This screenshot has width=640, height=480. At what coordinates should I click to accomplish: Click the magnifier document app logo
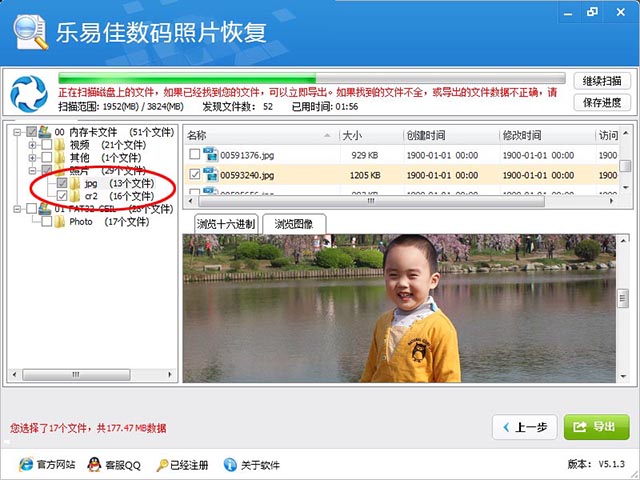(x=31, y=32)
